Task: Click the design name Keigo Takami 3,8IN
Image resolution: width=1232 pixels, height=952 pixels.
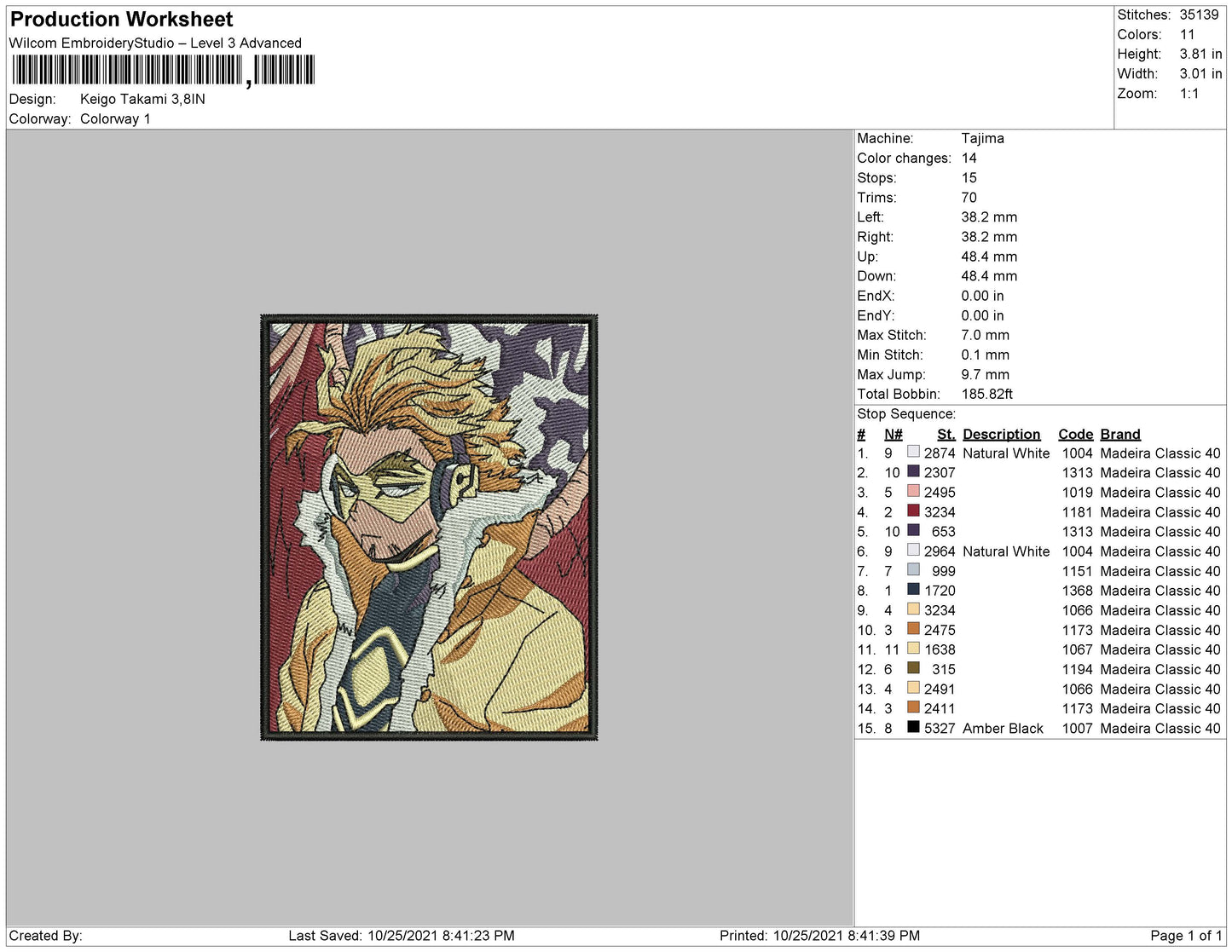Action: tap(142, 99)
